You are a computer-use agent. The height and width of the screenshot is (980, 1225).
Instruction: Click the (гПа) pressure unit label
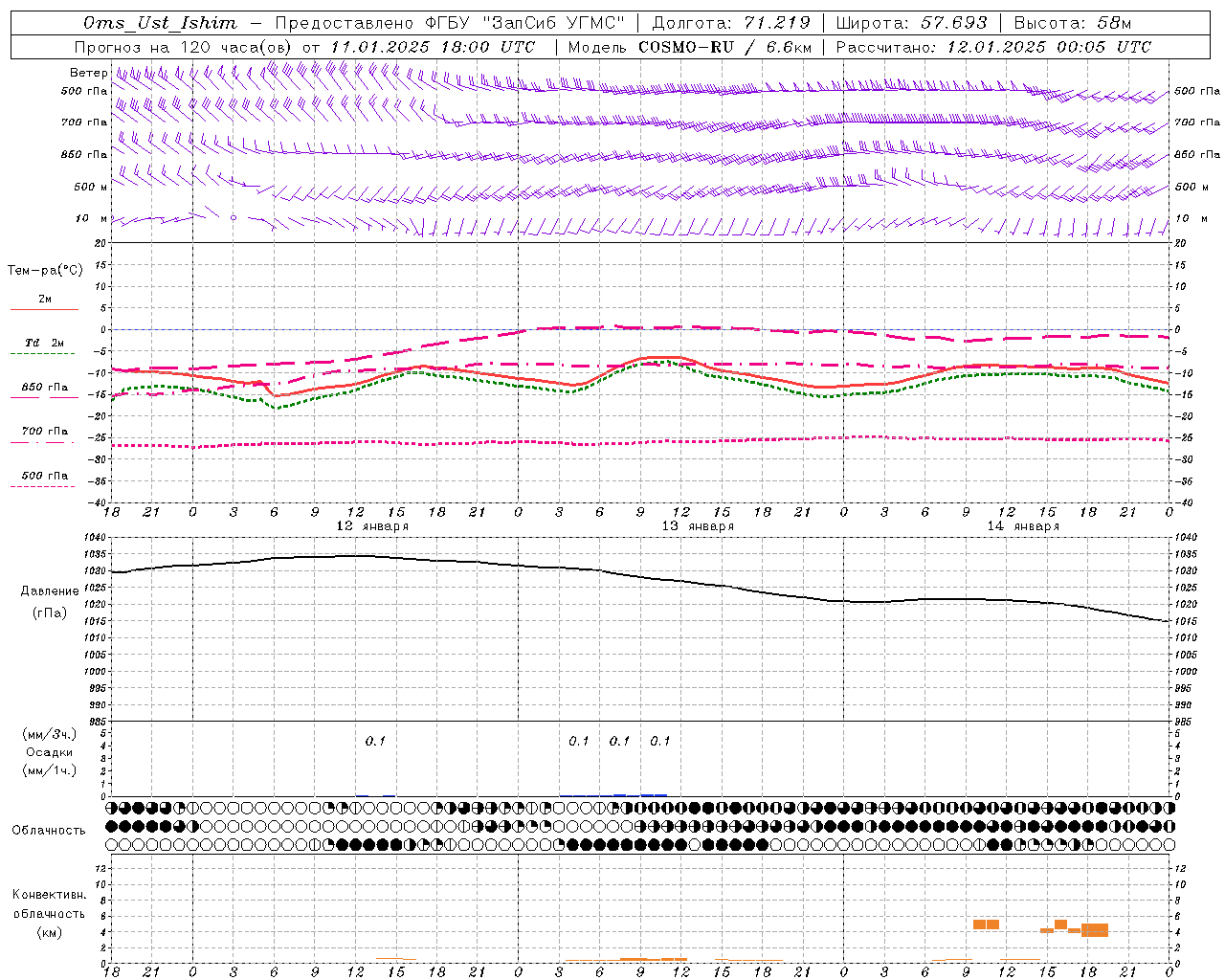point(48,613)
